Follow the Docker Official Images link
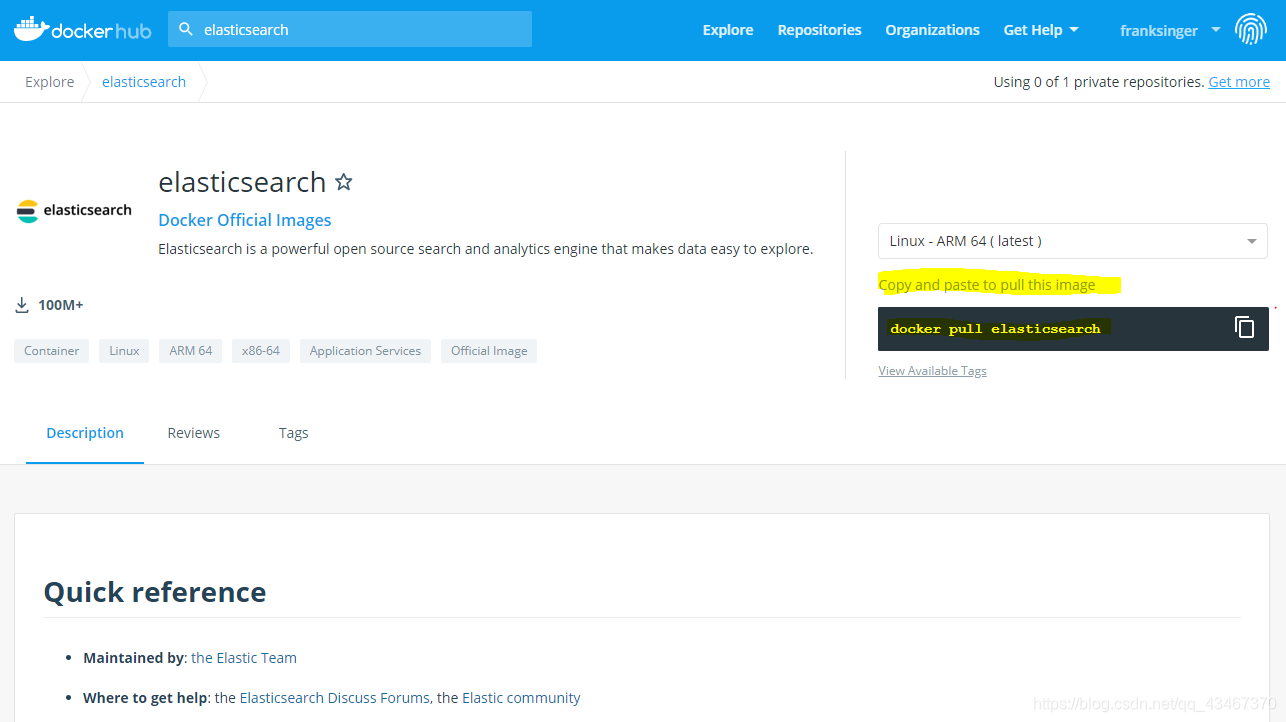The height and width of the screenshot is (722, 1286). [x=245, y=220]
